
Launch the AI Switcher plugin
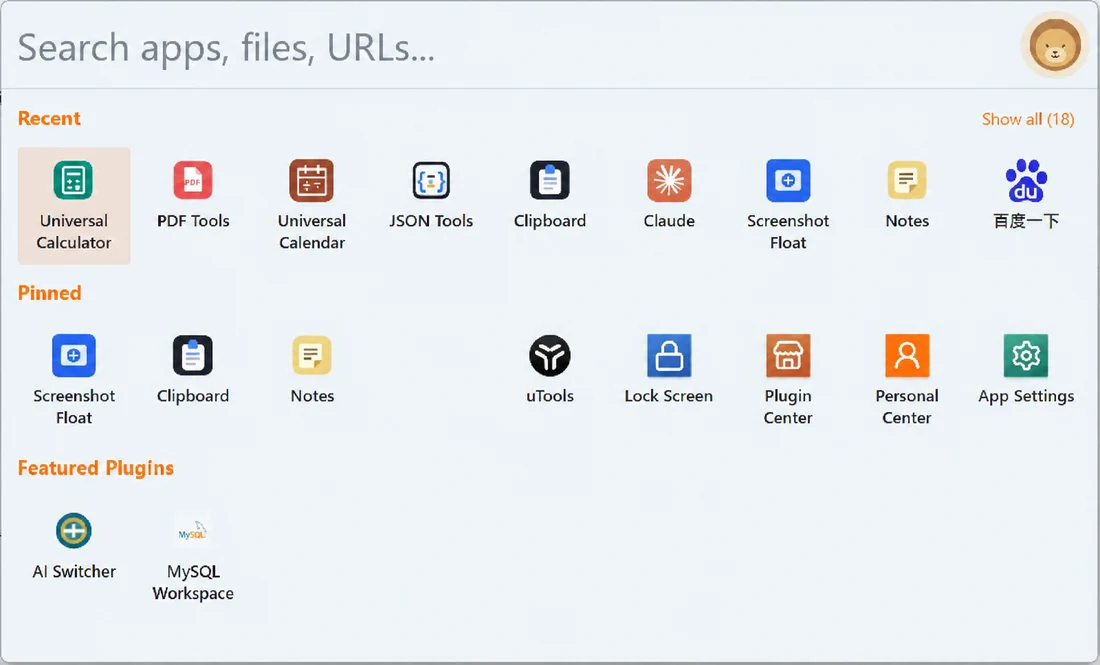[x=74, y=546]
